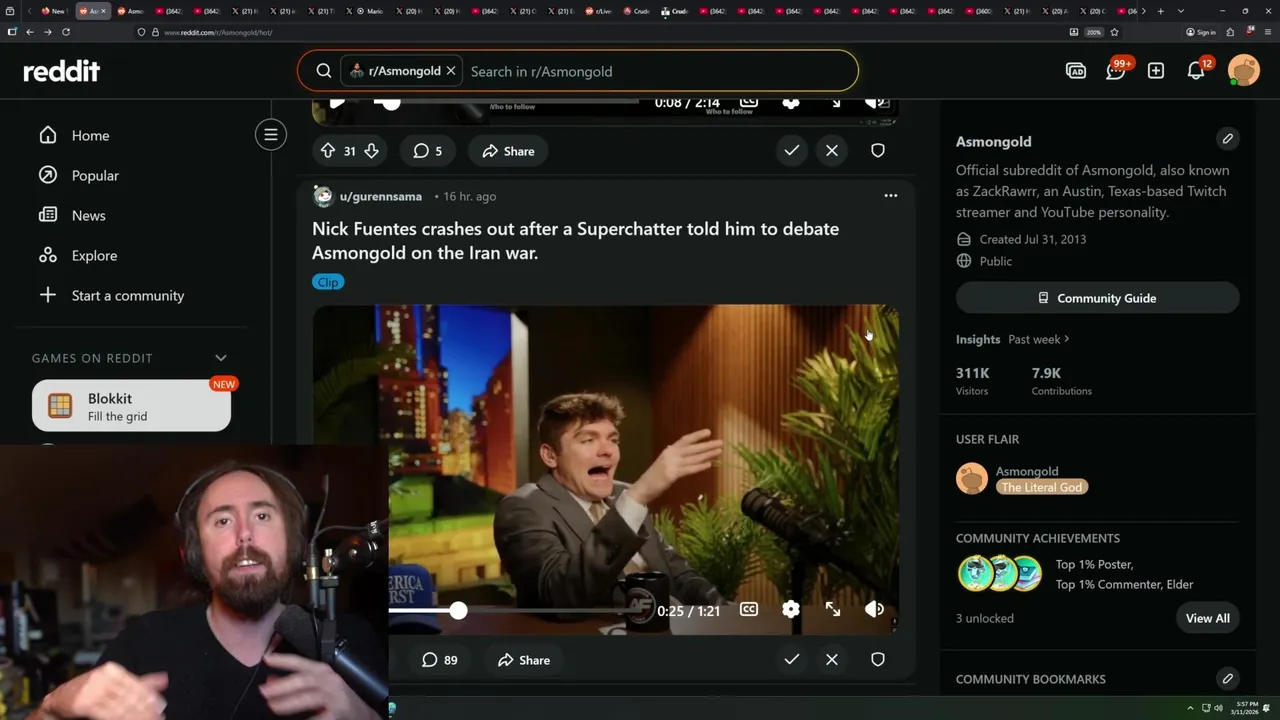Open the Nick Fuentes crashes out post title
The image size is (1280, 720).
[576, 241]
